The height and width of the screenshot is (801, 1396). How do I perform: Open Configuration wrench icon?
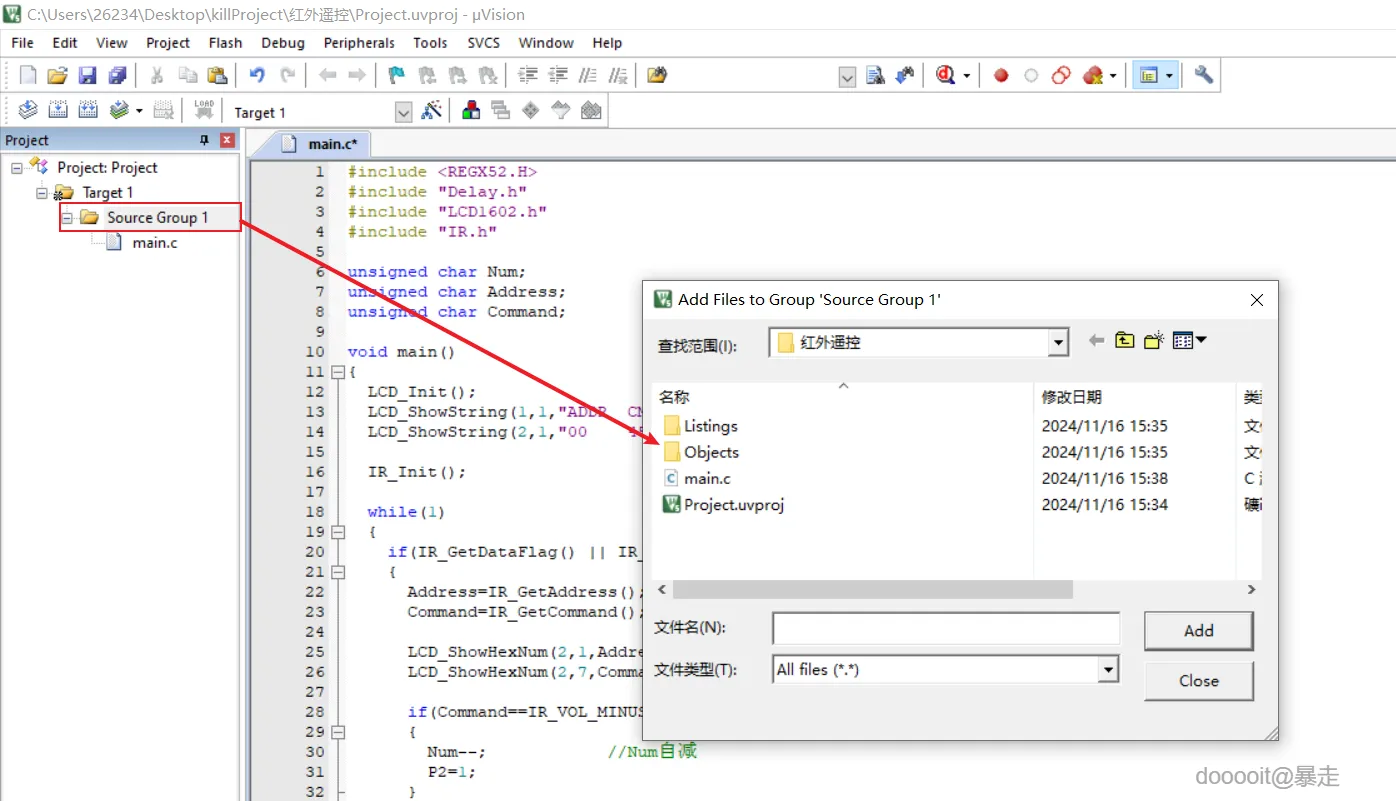click(1204, 75)
